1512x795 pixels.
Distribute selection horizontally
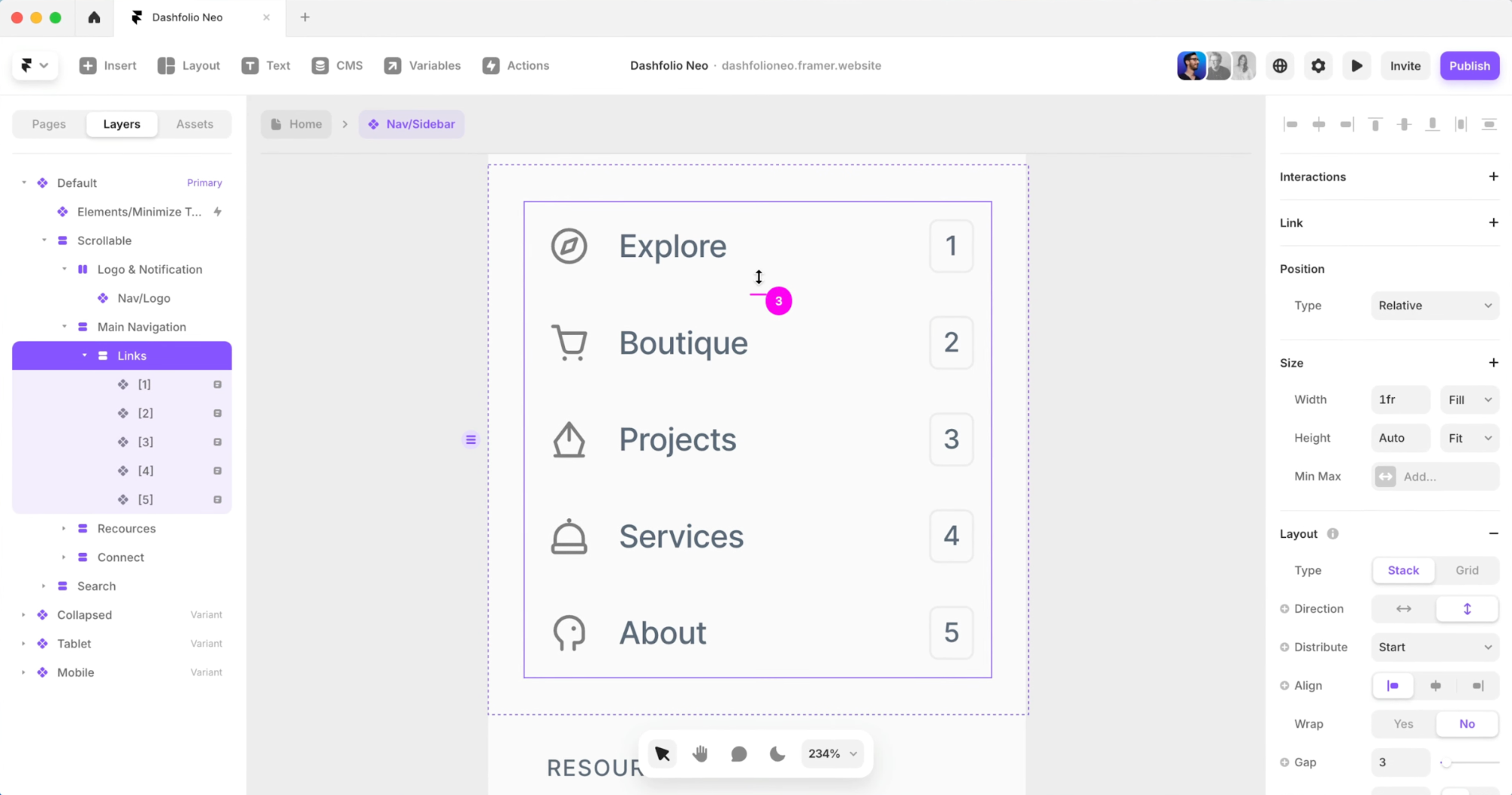tap(1461, 124)
